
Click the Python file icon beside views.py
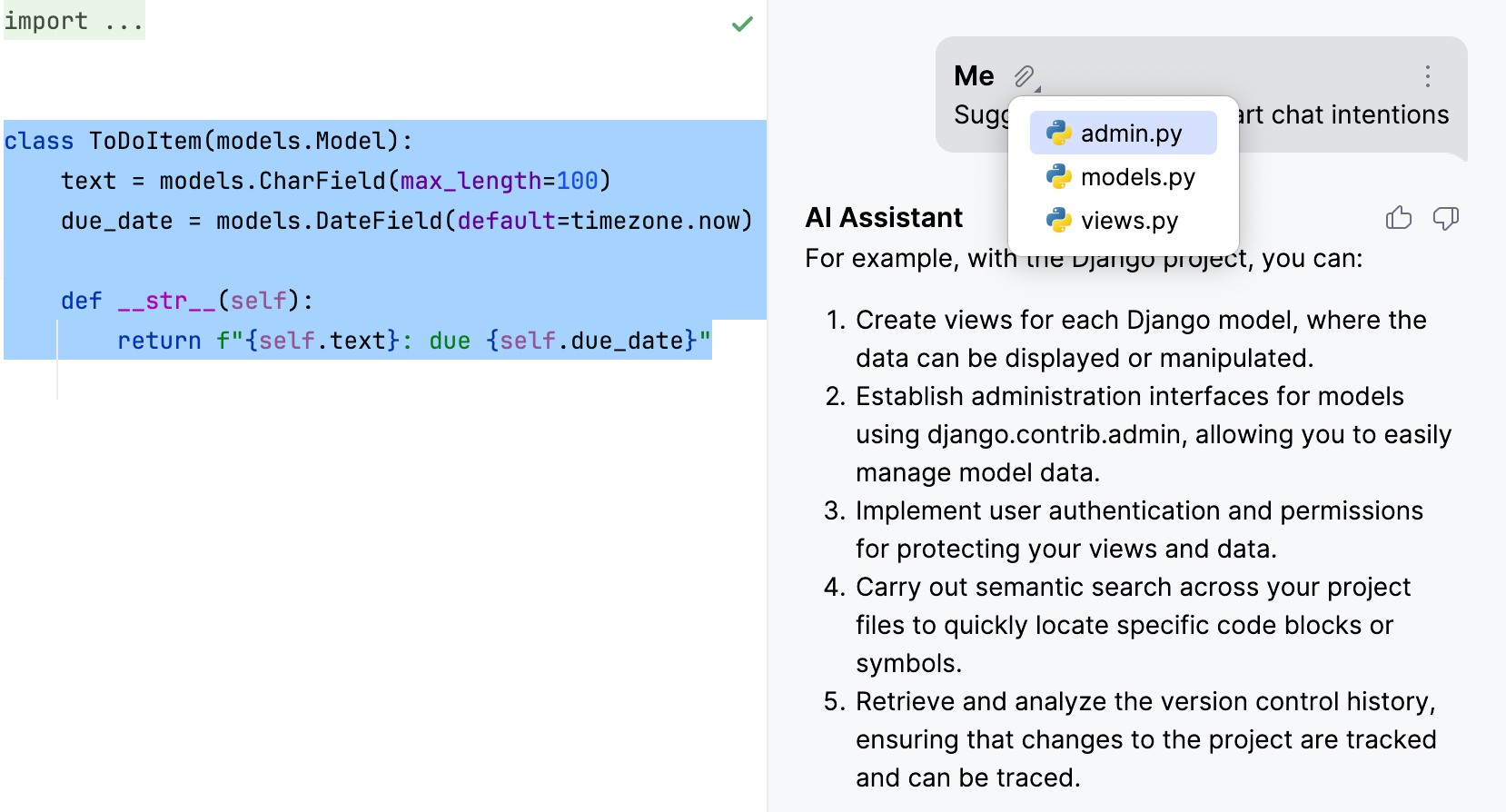pos(1058,221)
